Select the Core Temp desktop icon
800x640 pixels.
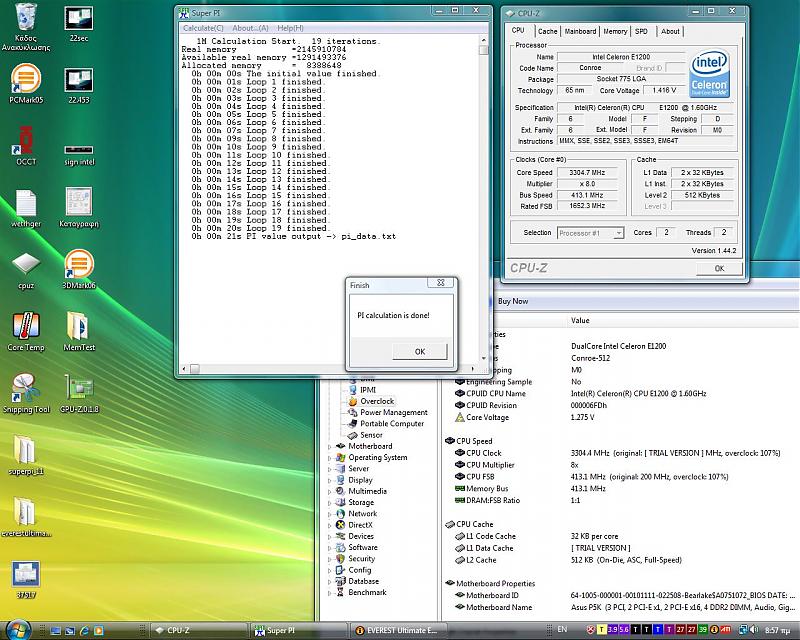(26, 332)
